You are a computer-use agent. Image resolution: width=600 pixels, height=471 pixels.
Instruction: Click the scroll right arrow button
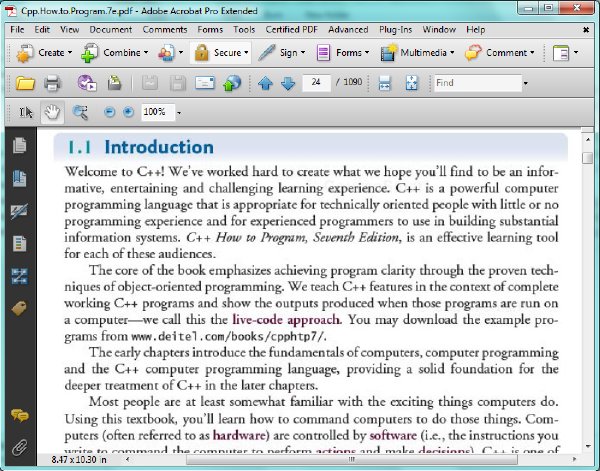[574, 459]
